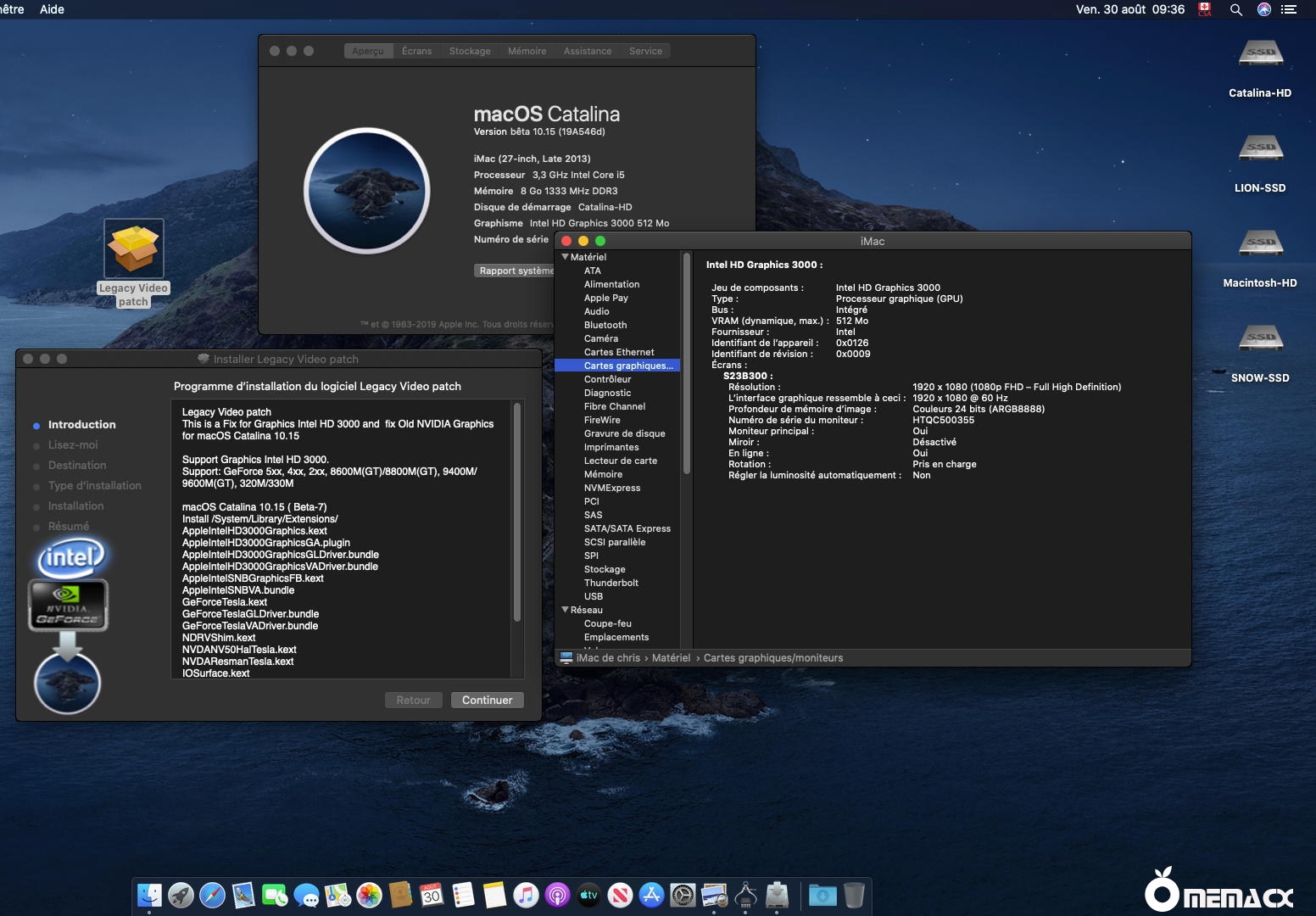
Task: Open the Aide menu
Action: pyautogui.click(x=52, y=9)
